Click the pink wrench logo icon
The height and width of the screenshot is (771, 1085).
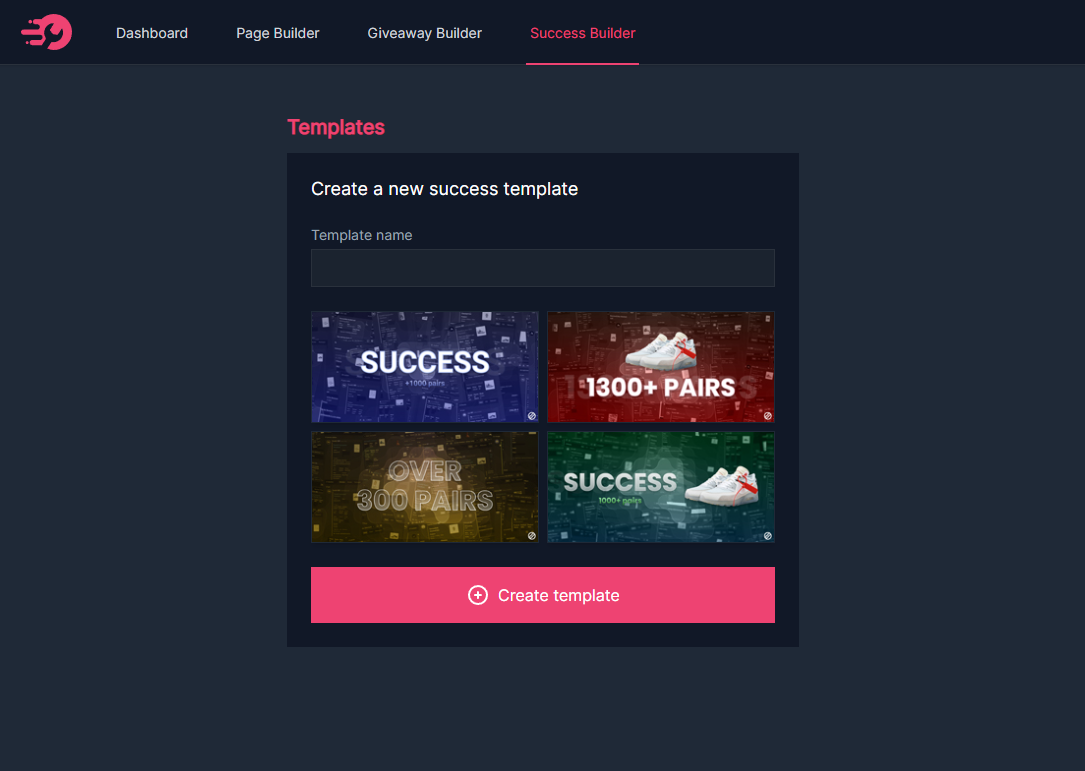pos(46,32)
